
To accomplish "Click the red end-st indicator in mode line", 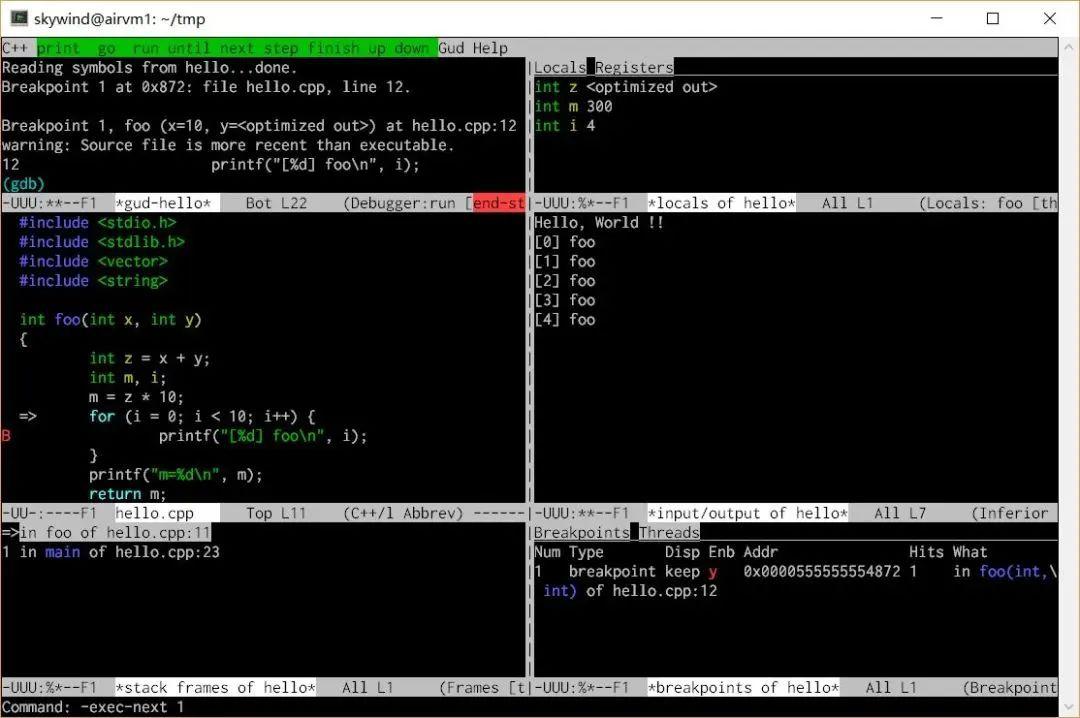I will coord(499,203).
